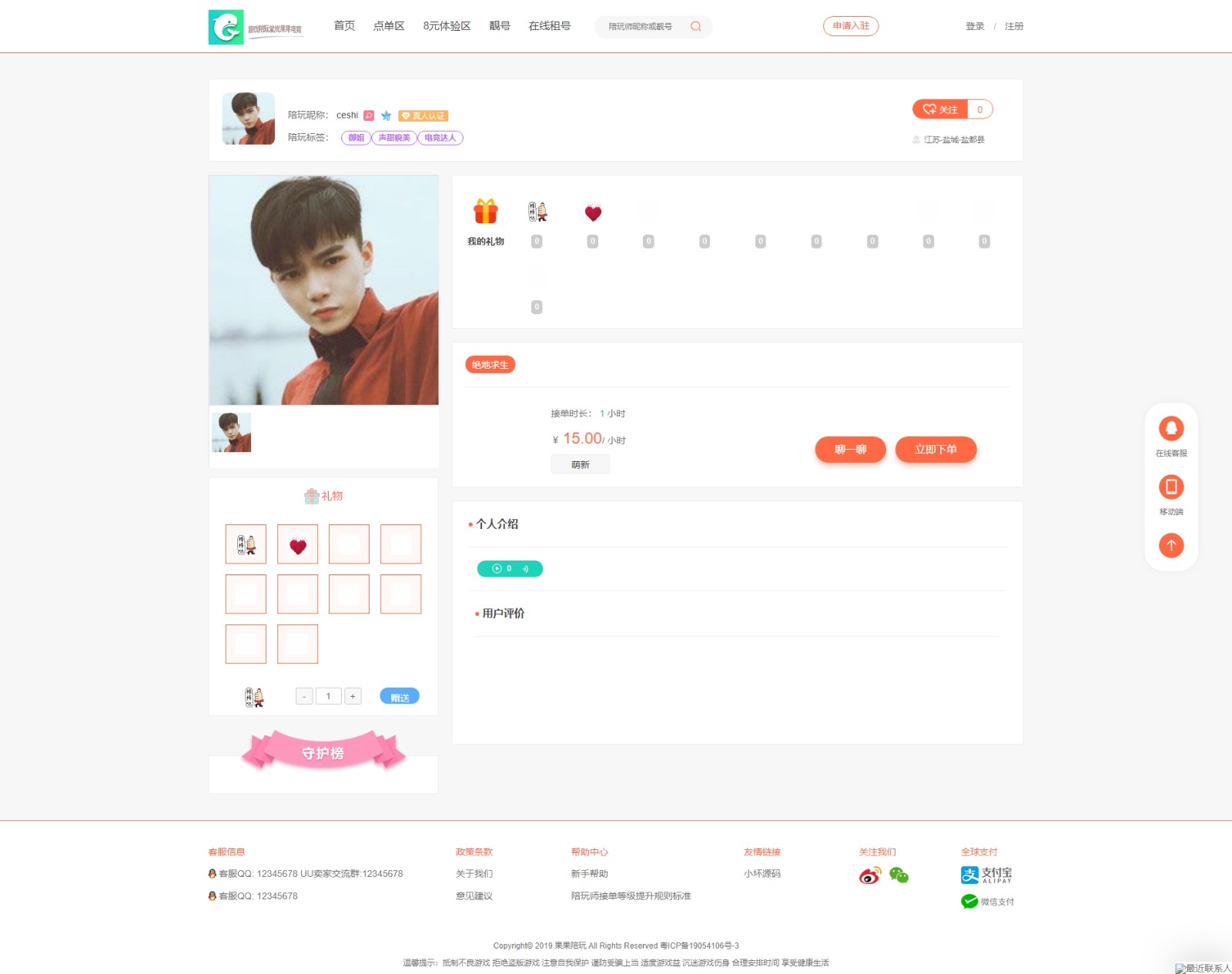
Task: Toggle follow with the 关注 button
Action: 940,109
